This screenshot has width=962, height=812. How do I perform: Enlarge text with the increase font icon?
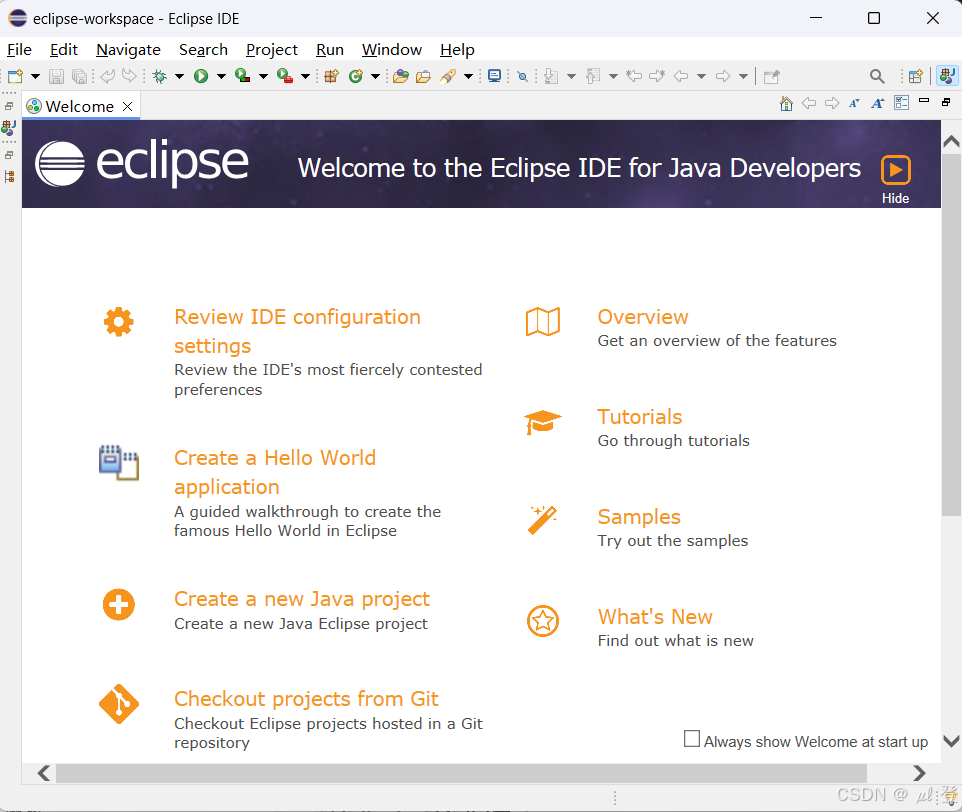(878, 103)
